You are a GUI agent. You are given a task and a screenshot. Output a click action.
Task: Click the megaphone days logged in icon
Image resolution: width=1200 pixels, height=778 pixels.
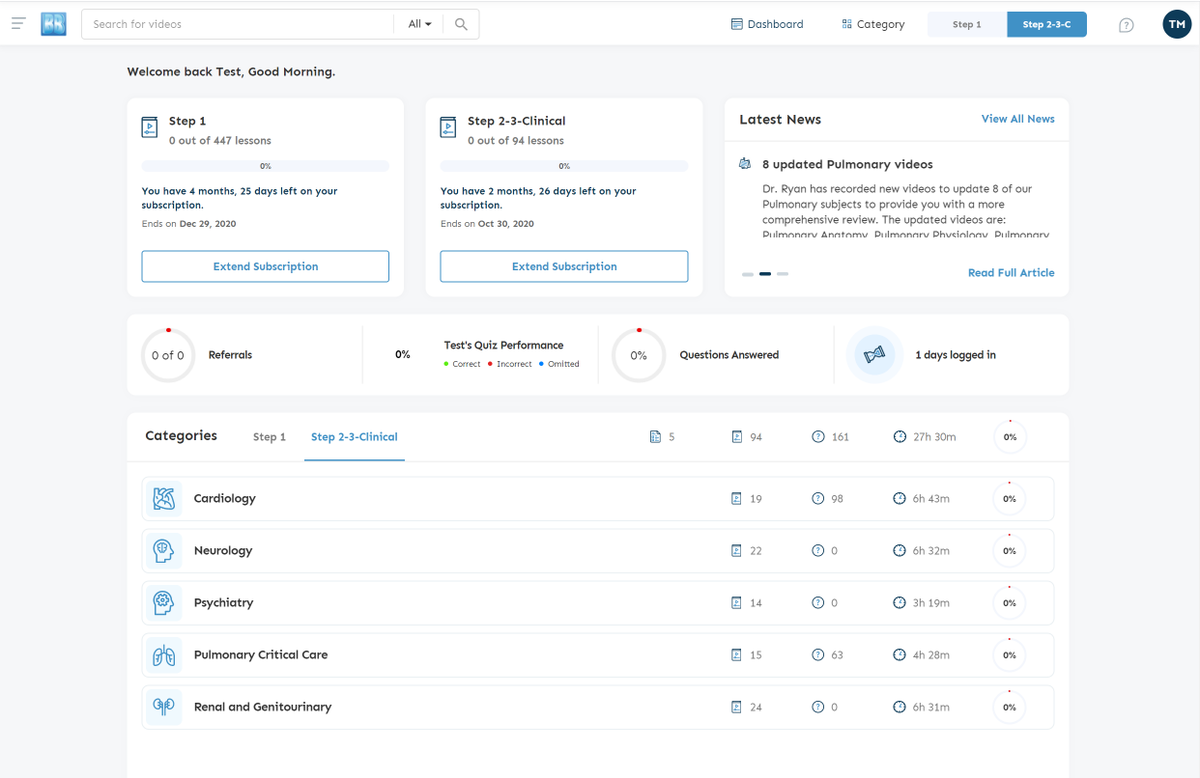point(874,355)
